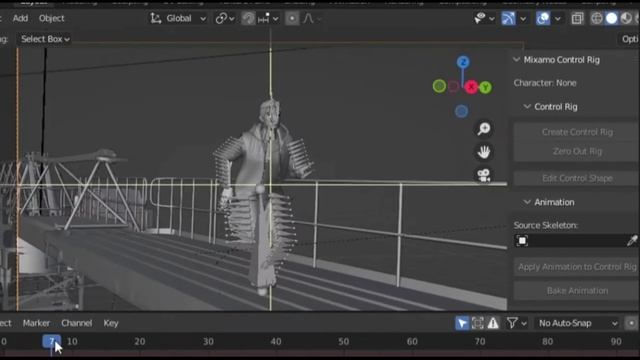Toggle camera view with camera icon
Screen dimensions: 640x360
click(484, 176)
